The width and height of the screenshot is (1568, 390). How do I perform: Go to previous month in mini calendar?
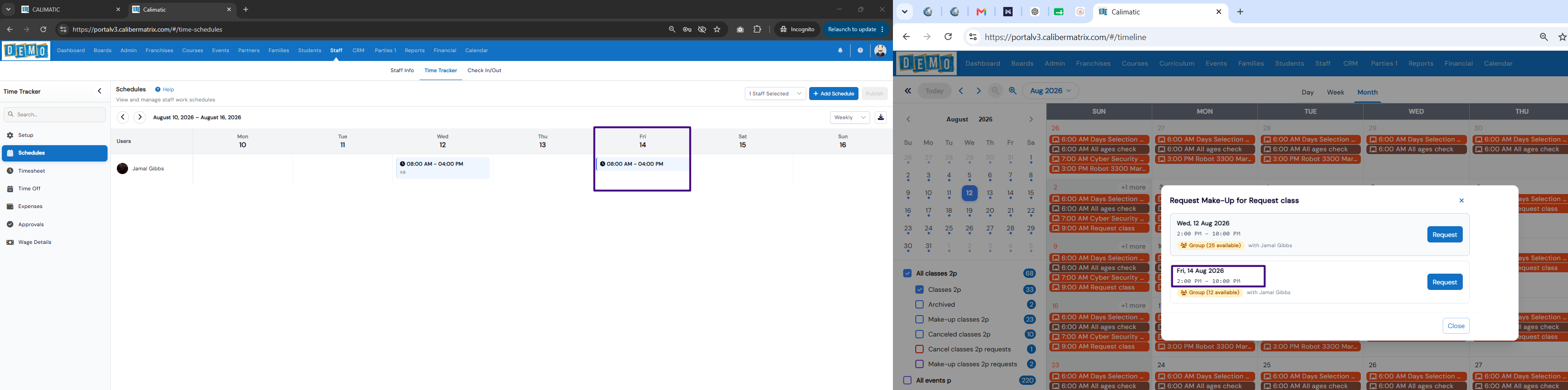click(908, 119)
